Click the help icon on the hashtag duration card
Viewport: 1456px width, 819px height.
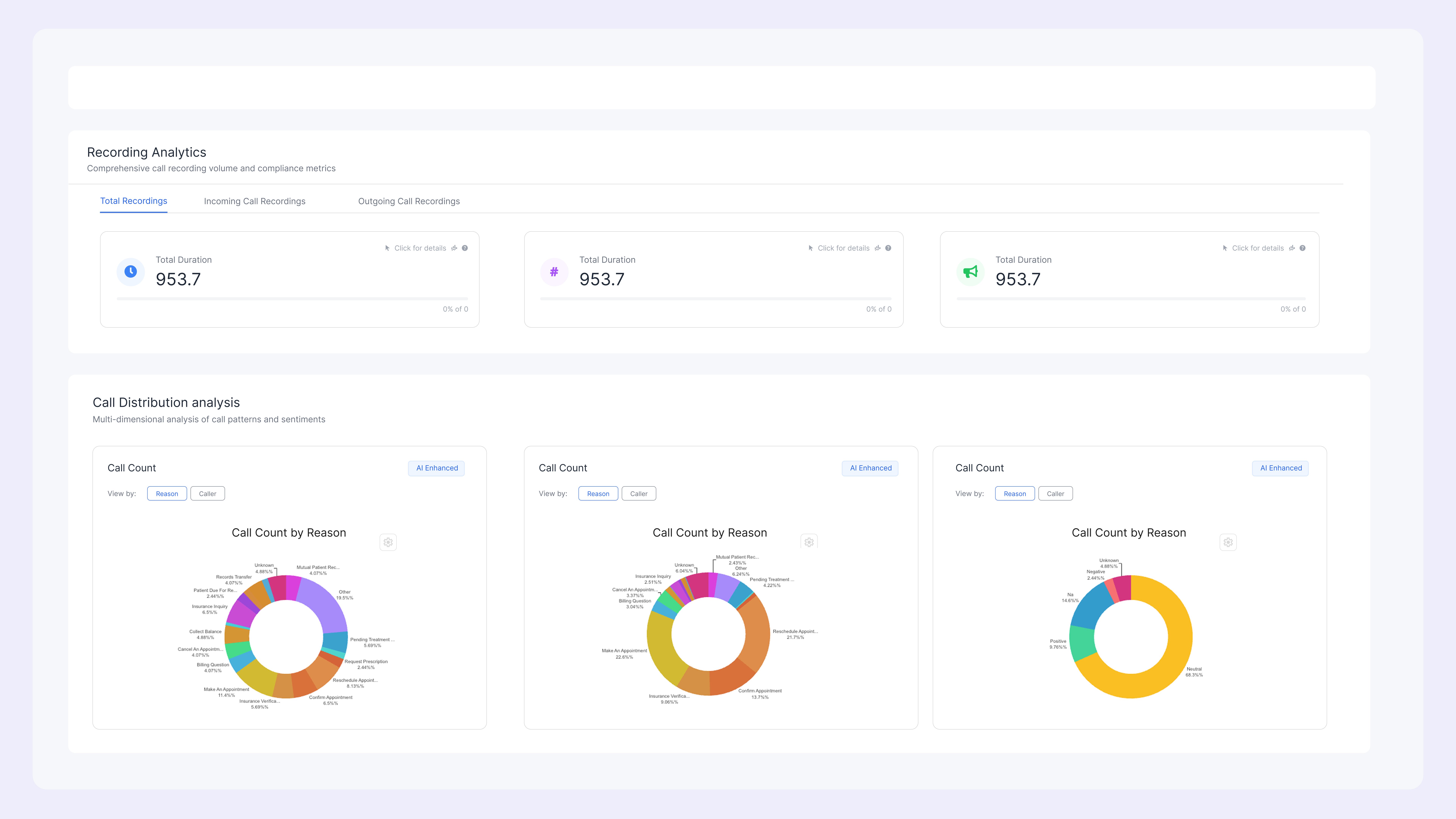click(x=888, y=248)
